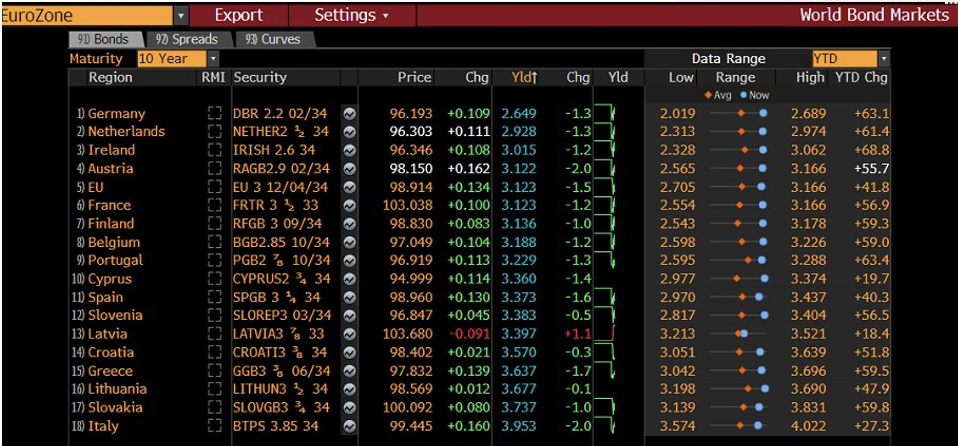Toggle RMI checkbox for Italy
This screenshot has width=958, height=446.
(x=214, y=426)
